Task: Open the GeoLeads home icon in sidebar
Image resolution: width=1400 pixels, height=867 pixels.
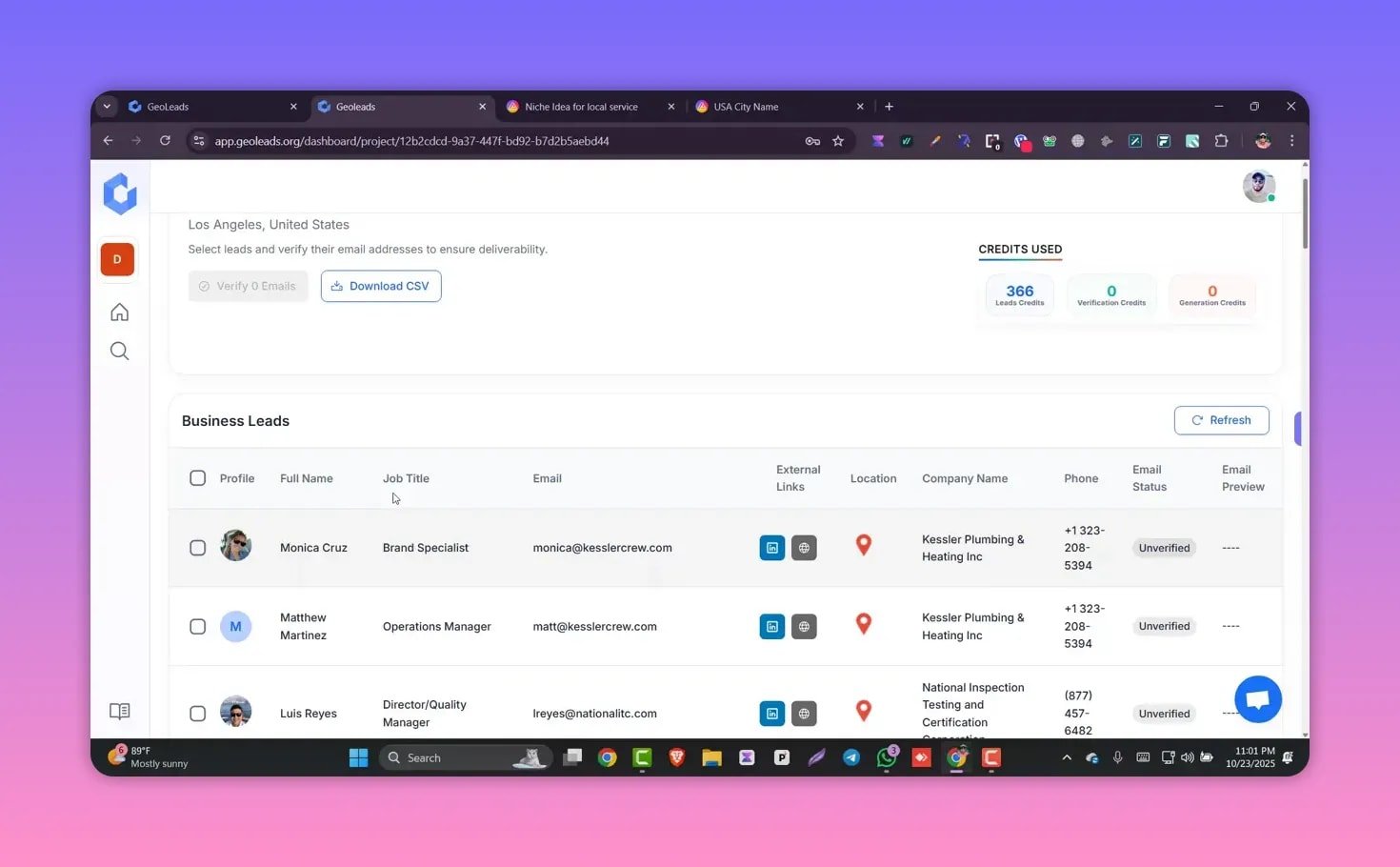Action: pos(119,312)
